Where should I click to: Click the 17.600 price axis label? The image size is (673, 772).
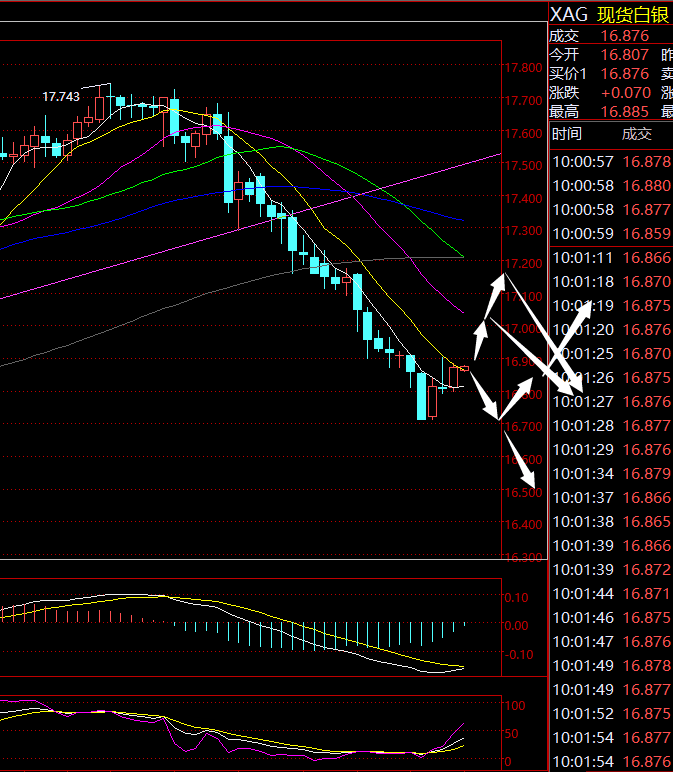[x=523, y=133]
